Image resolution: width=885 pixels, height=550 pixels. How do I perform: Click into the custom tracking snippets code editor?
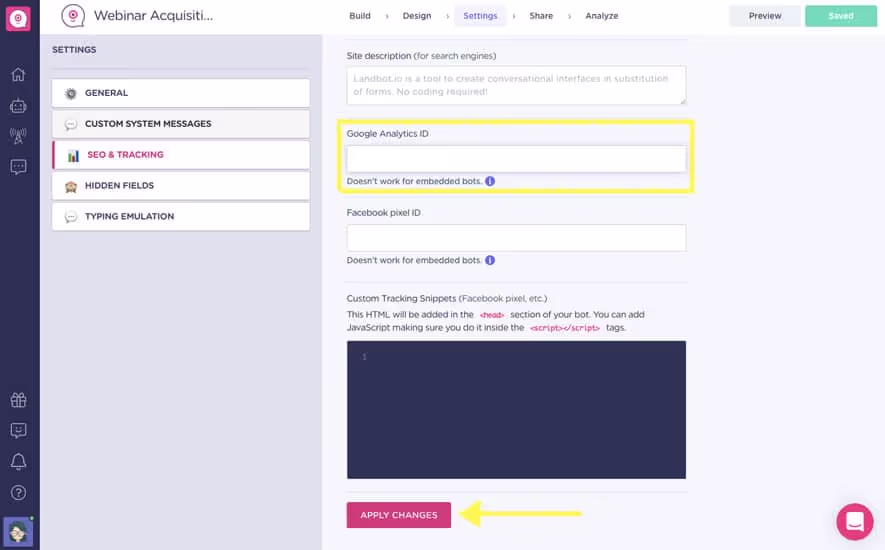click(516, 409)
